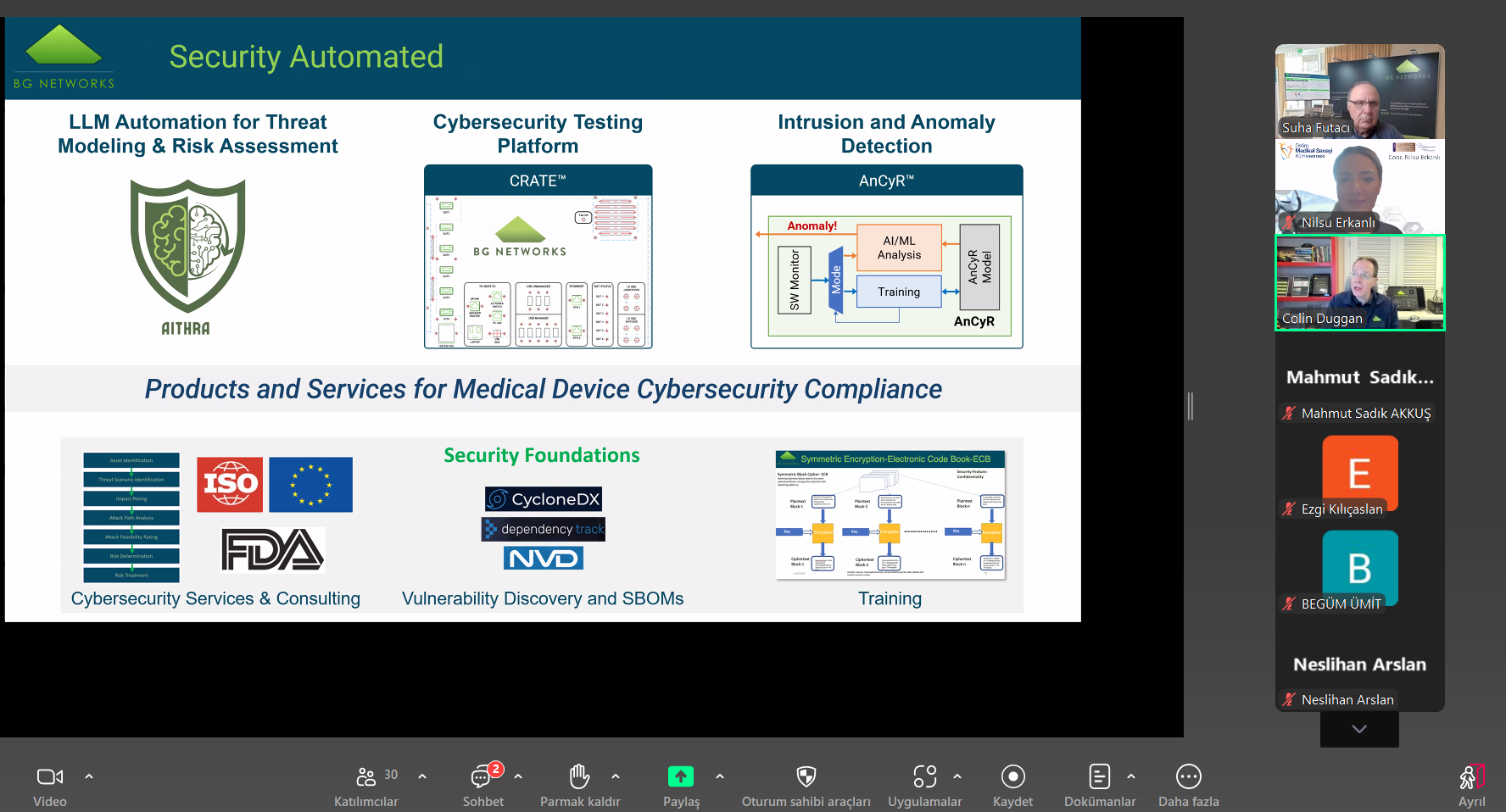Click the NVD logo

tap(544, 558)
